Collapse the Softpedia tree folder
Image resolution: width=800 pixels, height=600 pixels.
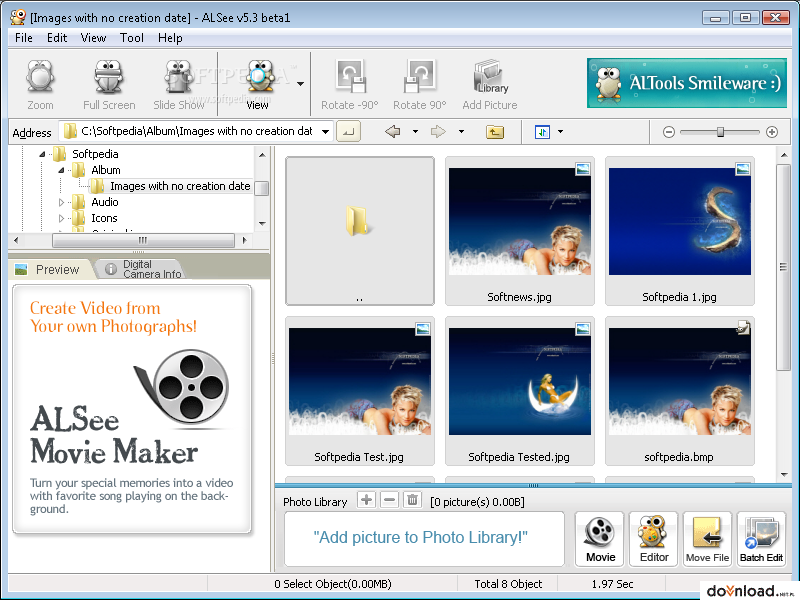tap(42, 154)
